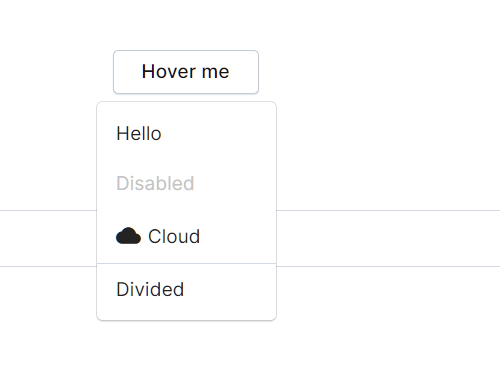The image size is (500, 368).
Task: Click lower horizontal rule left of dropdown
Action: click(x=48, y=266)
